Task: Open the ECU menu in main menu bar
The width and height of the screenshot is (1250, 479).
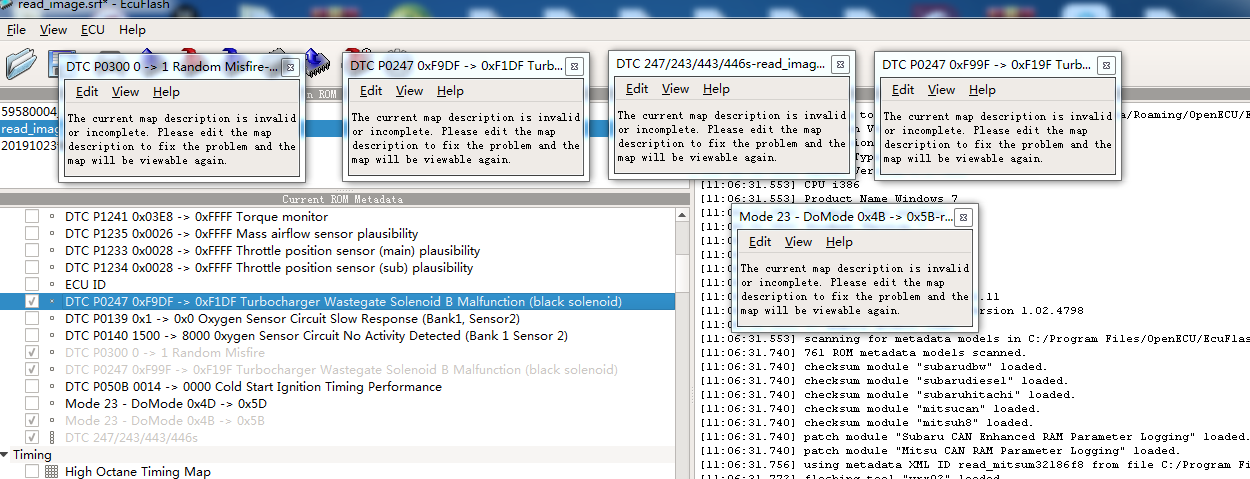Action: pyautogui.click(x=92, y=30)
